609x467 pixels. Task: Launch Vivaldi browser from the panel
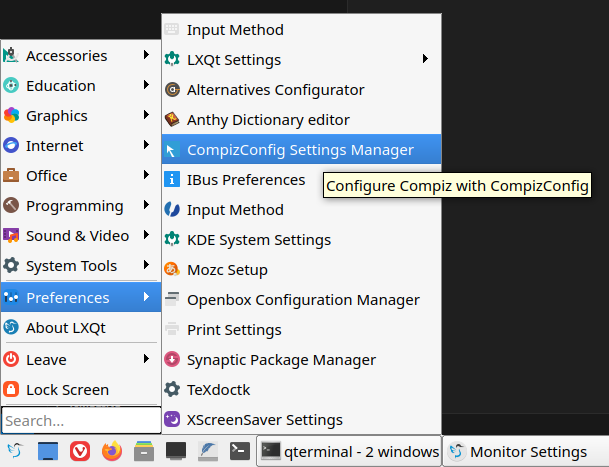(x=80, y=451)
